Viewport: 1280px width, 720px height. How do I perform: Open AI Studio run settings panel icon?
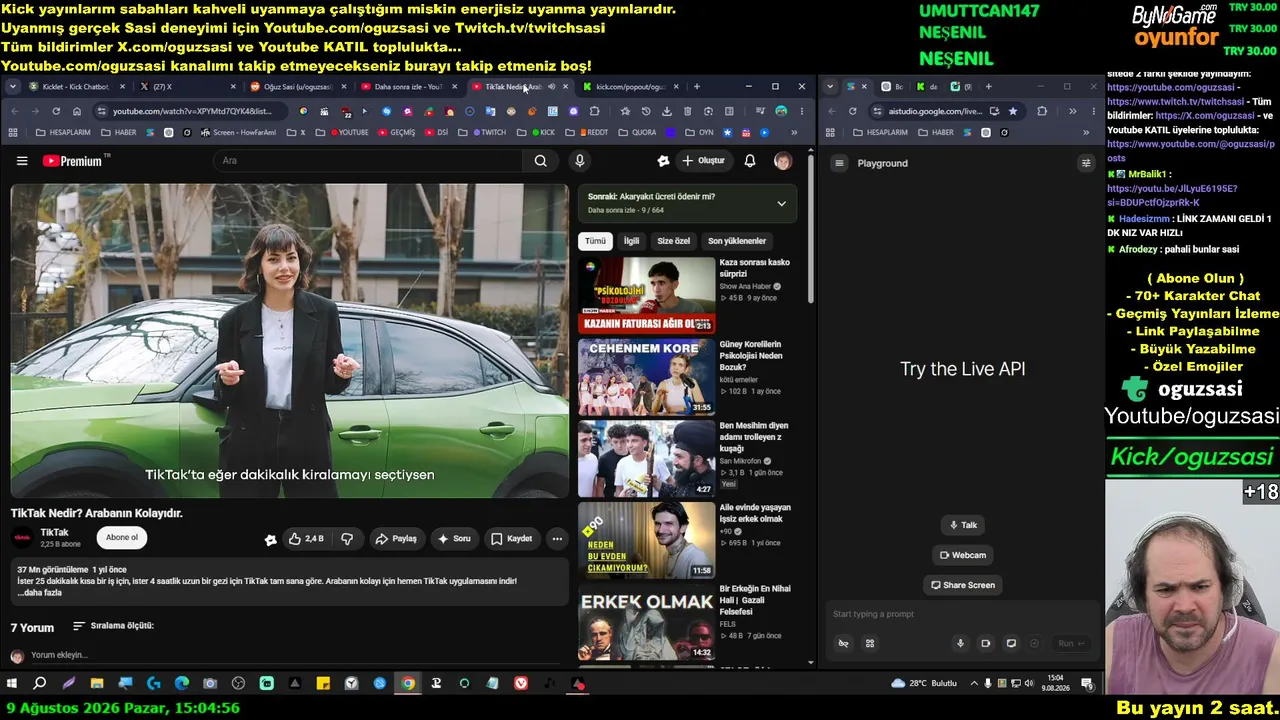pos(1086,163)
